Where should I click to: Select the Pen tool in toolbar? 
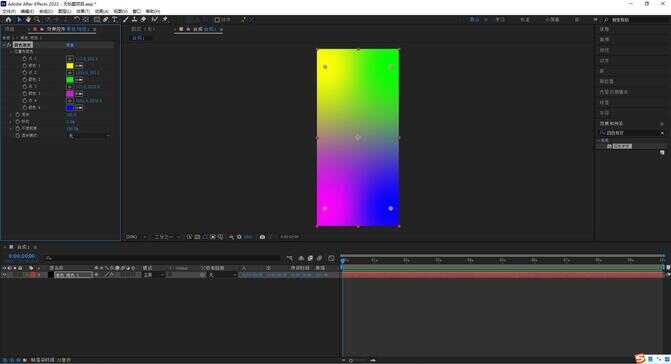click(106, 20)
